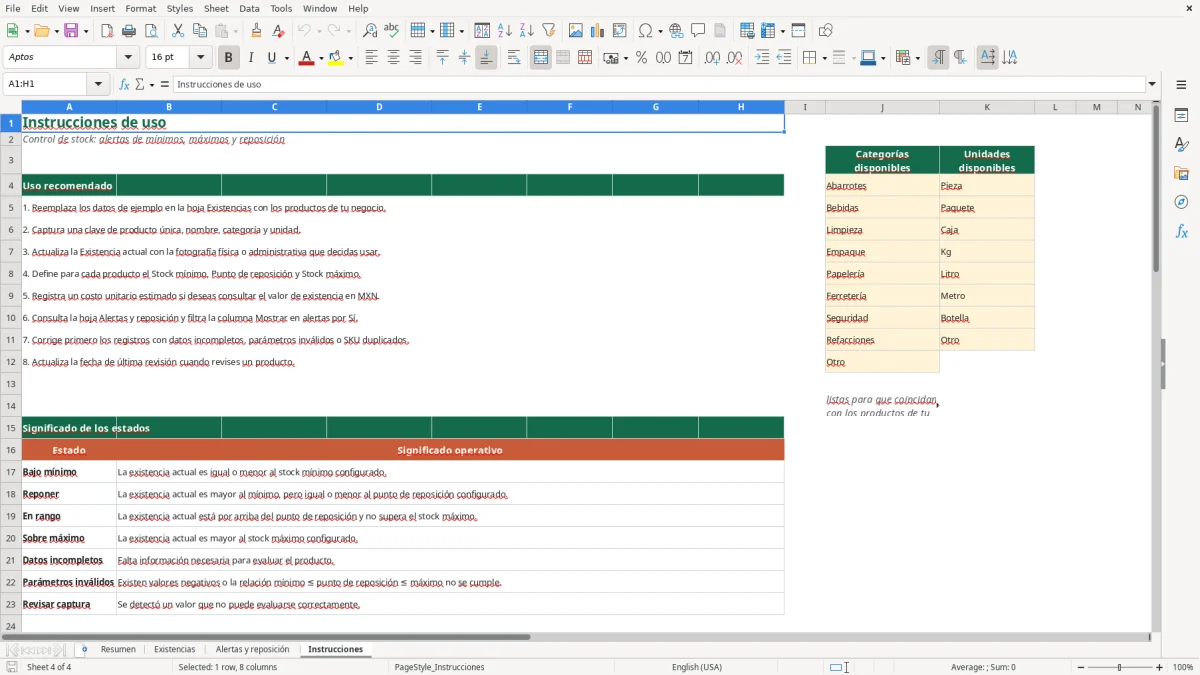Adjust the zoom slider
The height and width of the screenshot is (675, 1200).
point(1119,667)
